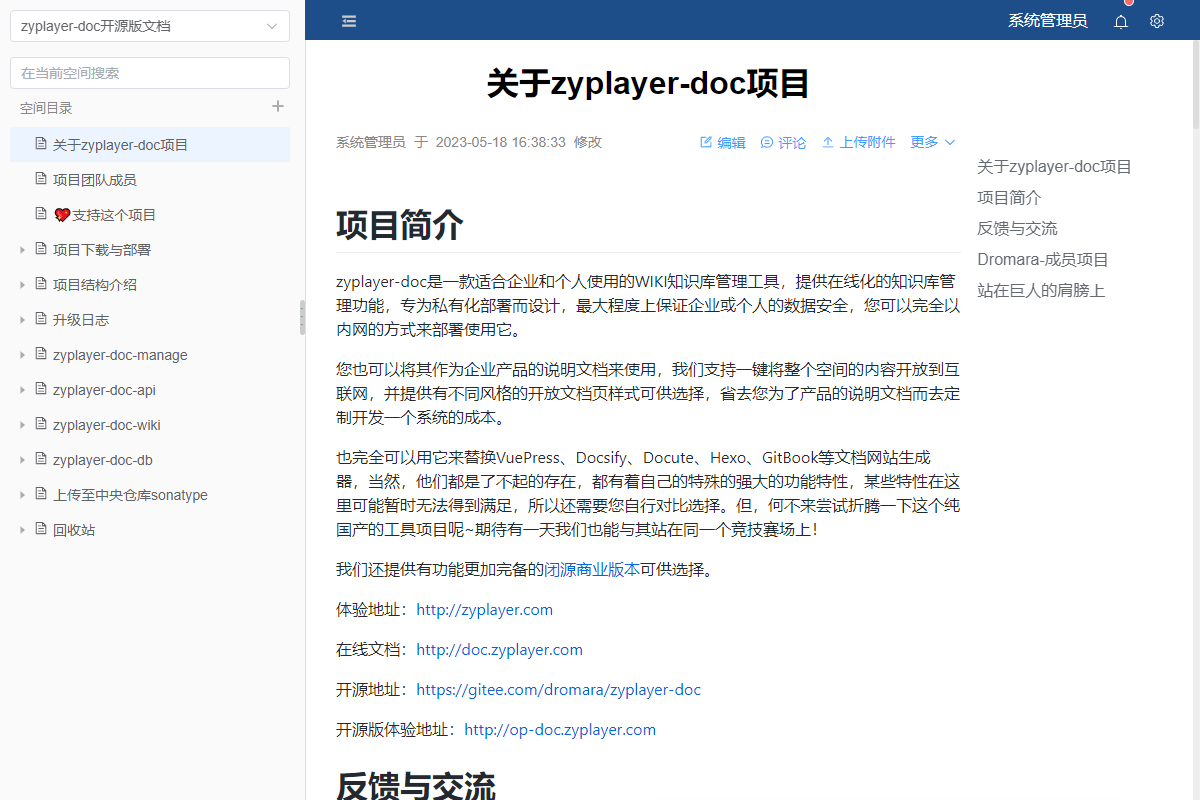Open settings gear icon in header
The image size is (1200, 800).
1157,21
